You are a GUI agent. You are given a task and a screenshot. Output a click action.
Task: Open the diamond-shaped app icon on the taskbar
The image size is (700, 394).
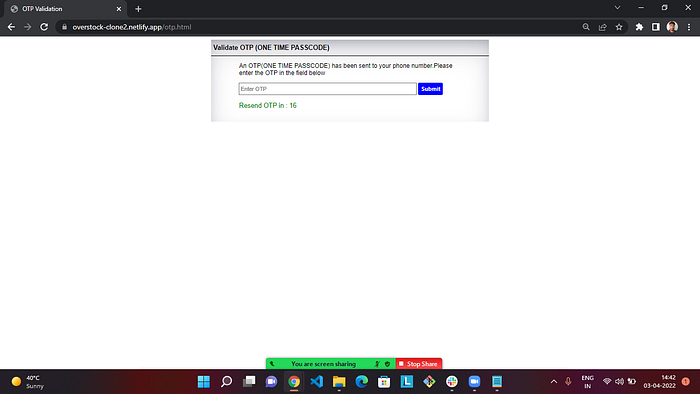(x=429, y=382)
